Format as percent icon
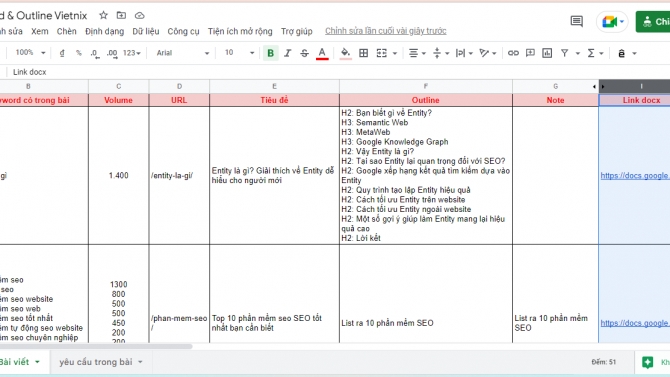The height and width of the screenshot is (377, 670). 79,53
